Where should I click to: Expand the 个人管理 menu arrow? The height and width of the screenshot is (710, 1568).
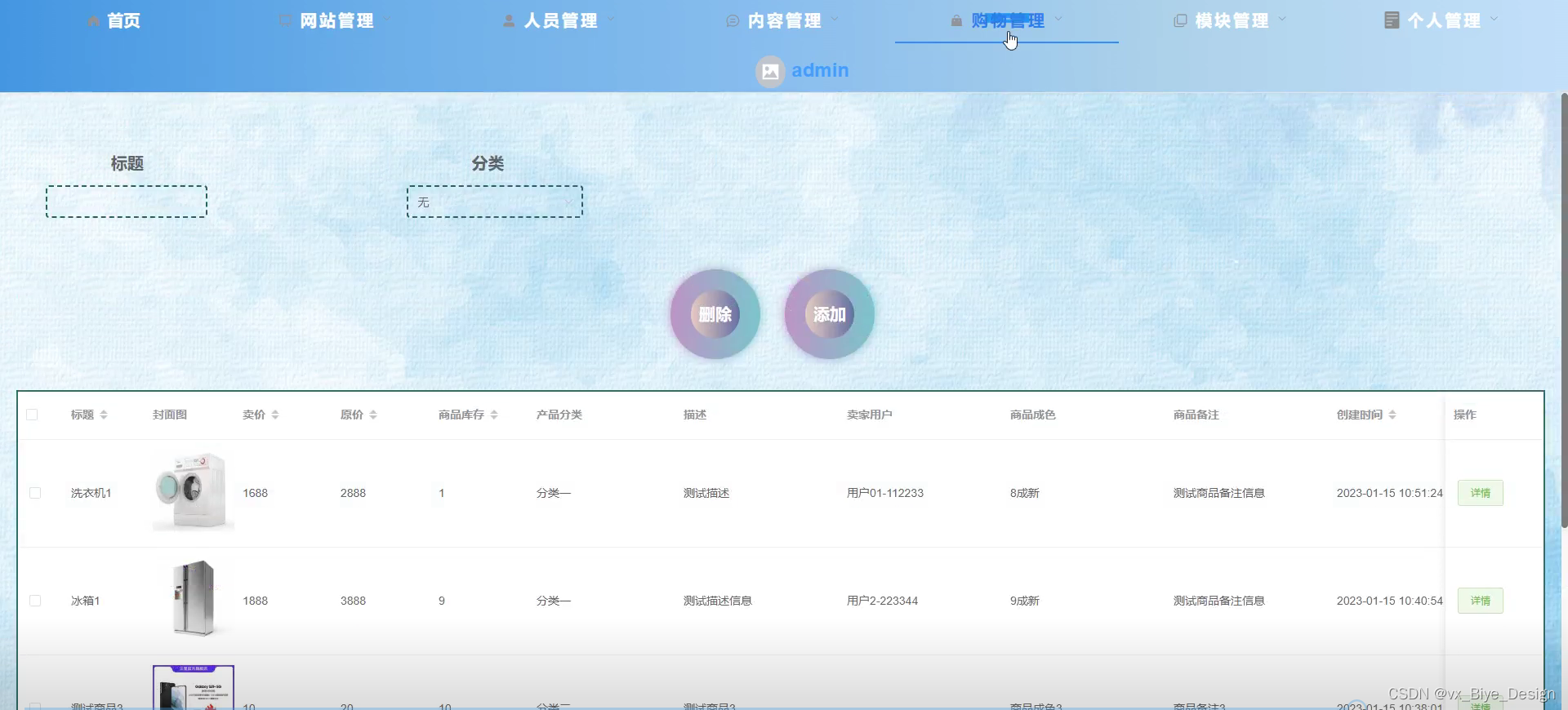tap(1494, 19)
